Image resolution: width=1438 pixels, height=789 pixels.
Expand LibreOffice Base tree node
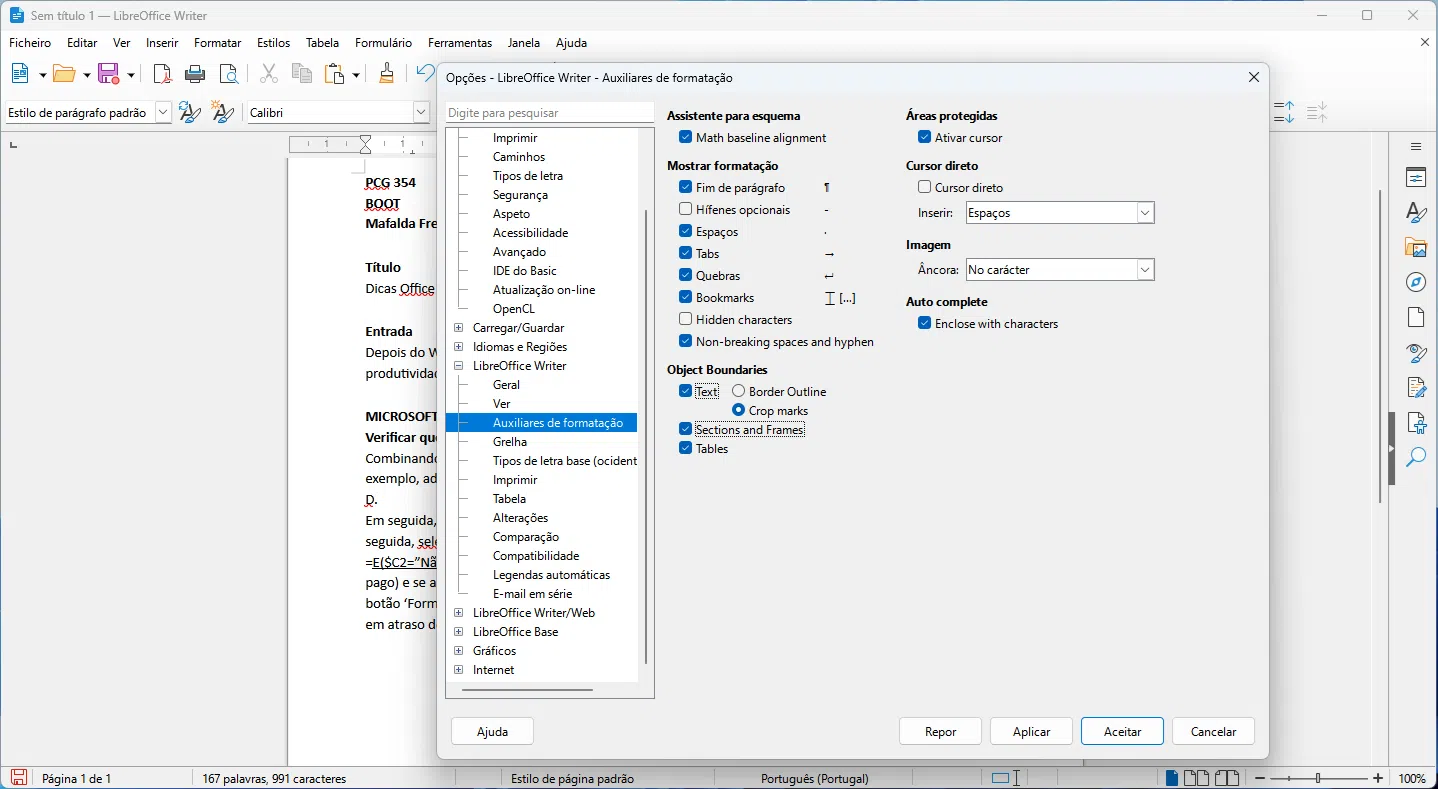pos(459,632)
